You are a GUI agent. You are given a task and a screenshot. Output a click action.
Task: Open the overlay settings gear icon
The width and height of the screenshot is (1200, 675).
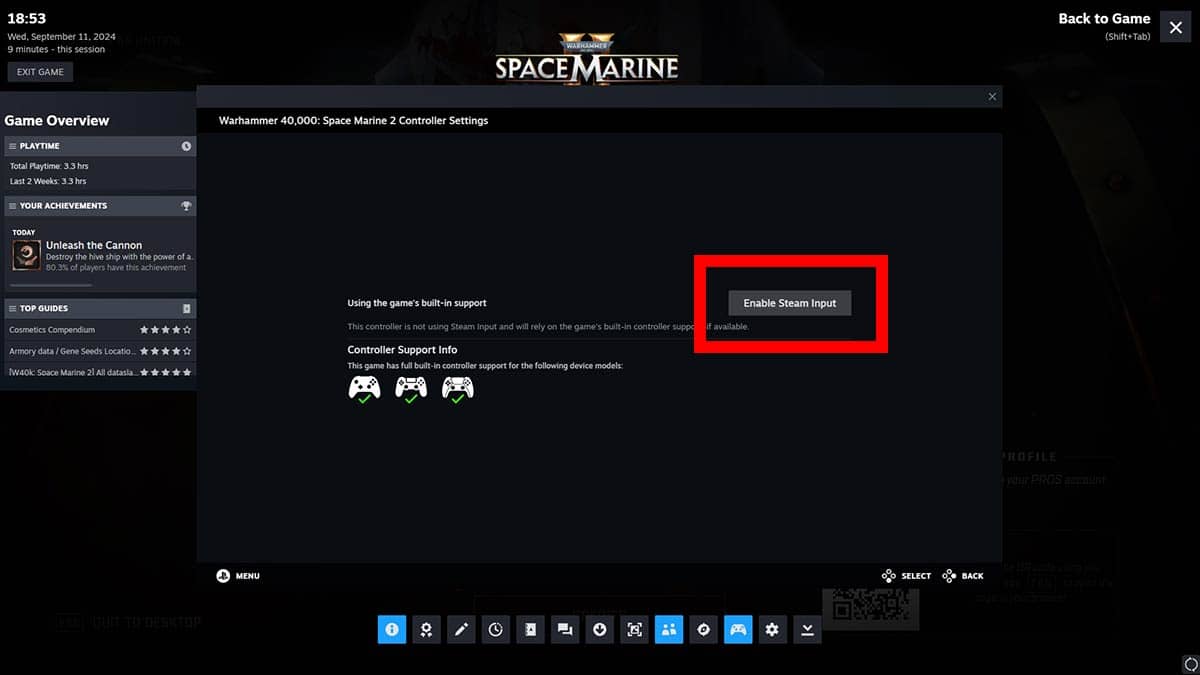[x=772, y=629]
